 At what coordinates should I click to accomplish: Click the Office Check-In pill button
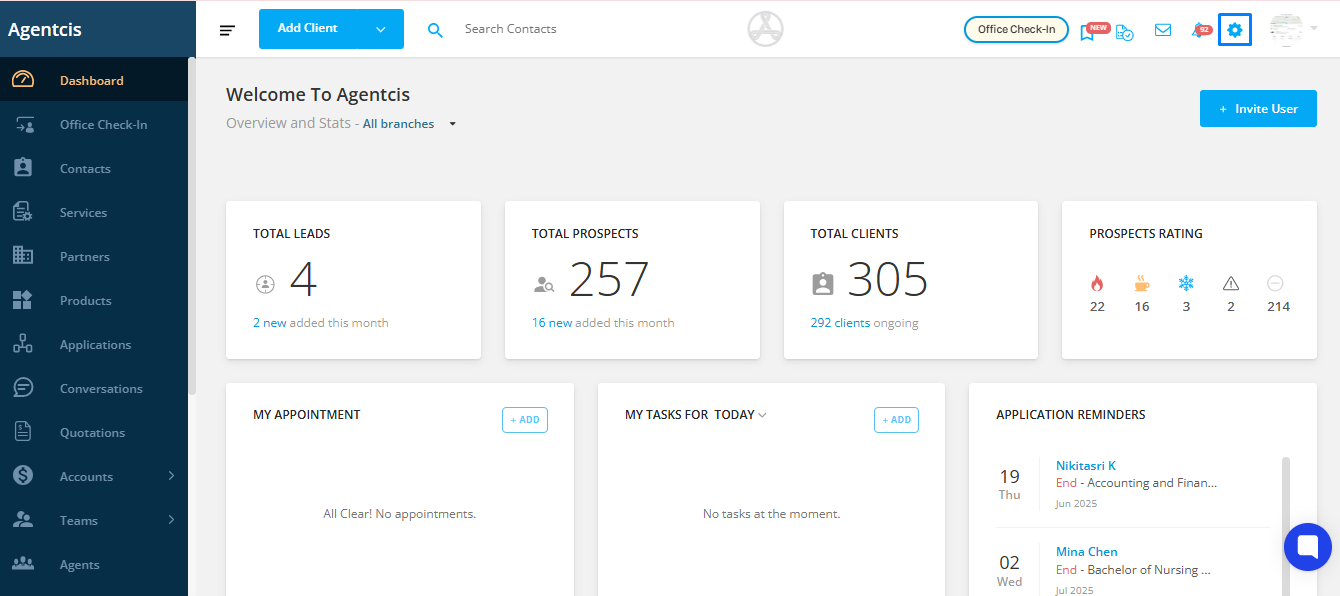(x=1016, y=30)
